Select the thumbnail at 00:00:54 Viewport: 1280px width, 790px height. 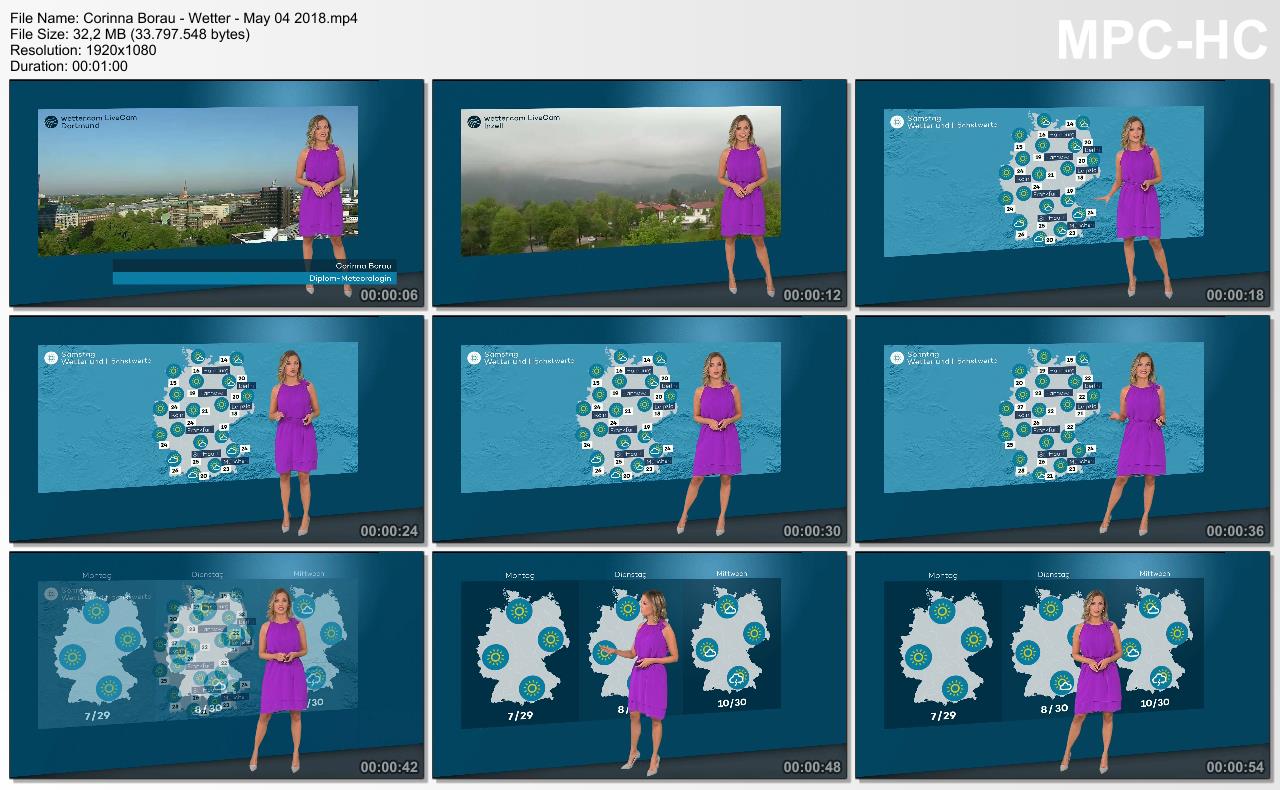pos(1063,665)
